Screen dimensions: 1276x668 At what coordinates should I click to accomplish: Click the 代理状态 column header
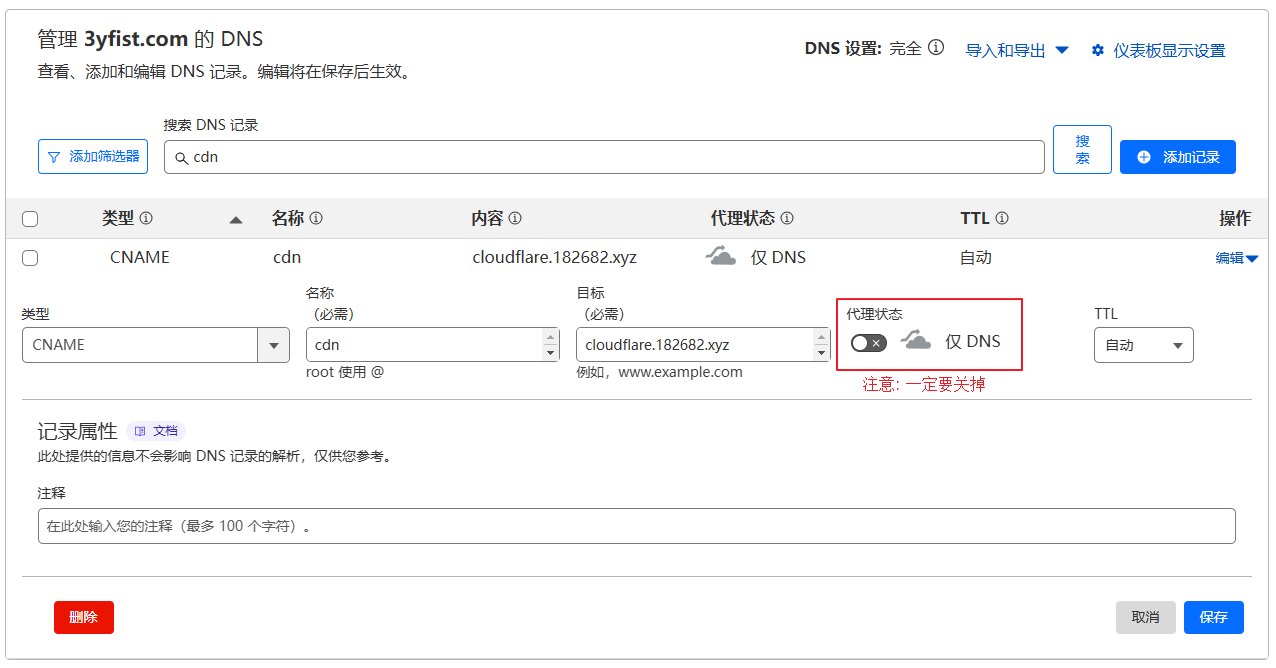[x=743, y=218]
